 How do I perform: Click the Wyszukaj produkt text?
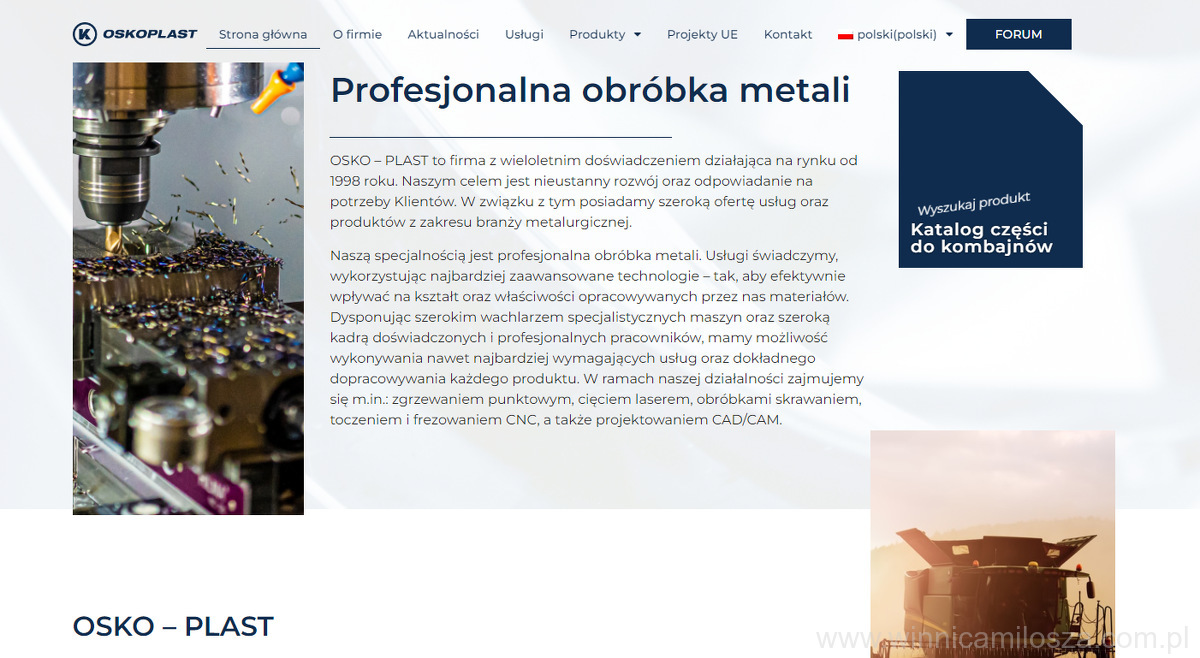(x=973, y=204)
